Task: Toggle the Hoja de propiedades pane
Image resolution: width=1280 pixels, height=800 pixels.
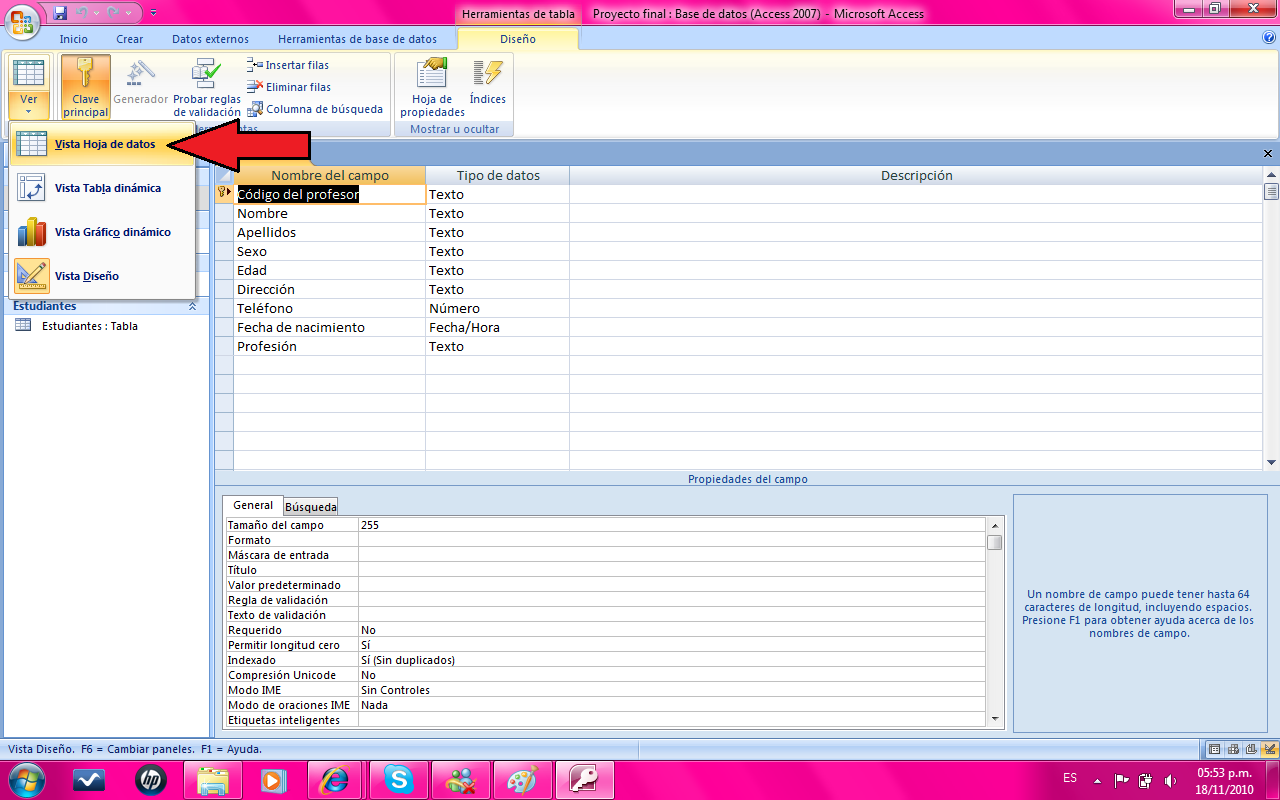Action: [433, 87]
